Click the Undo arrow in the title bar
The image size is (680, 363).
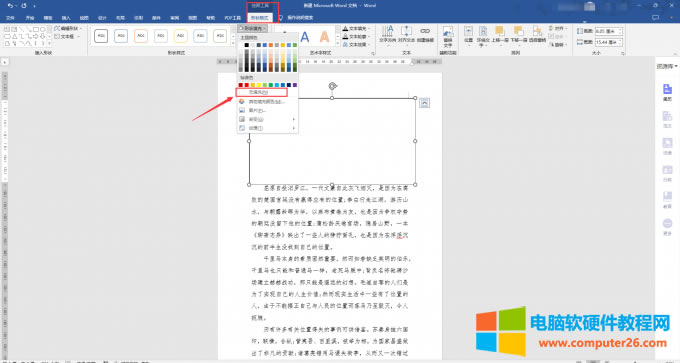click(10, 6)
